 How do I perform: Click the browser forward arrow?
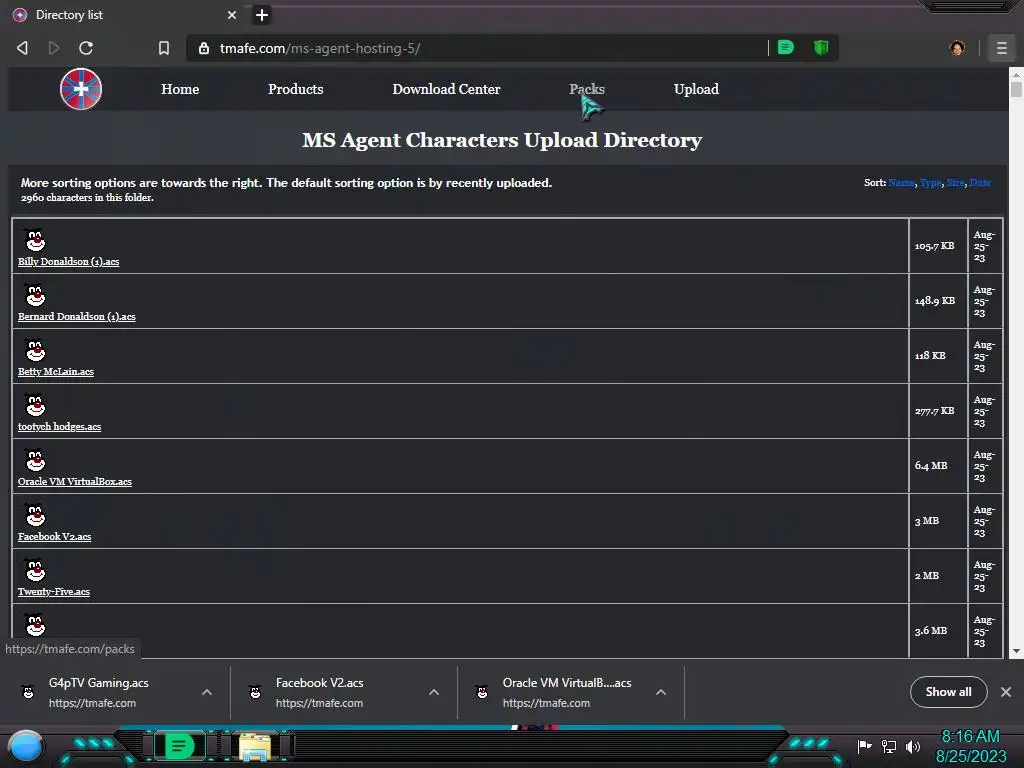point(54,48)
